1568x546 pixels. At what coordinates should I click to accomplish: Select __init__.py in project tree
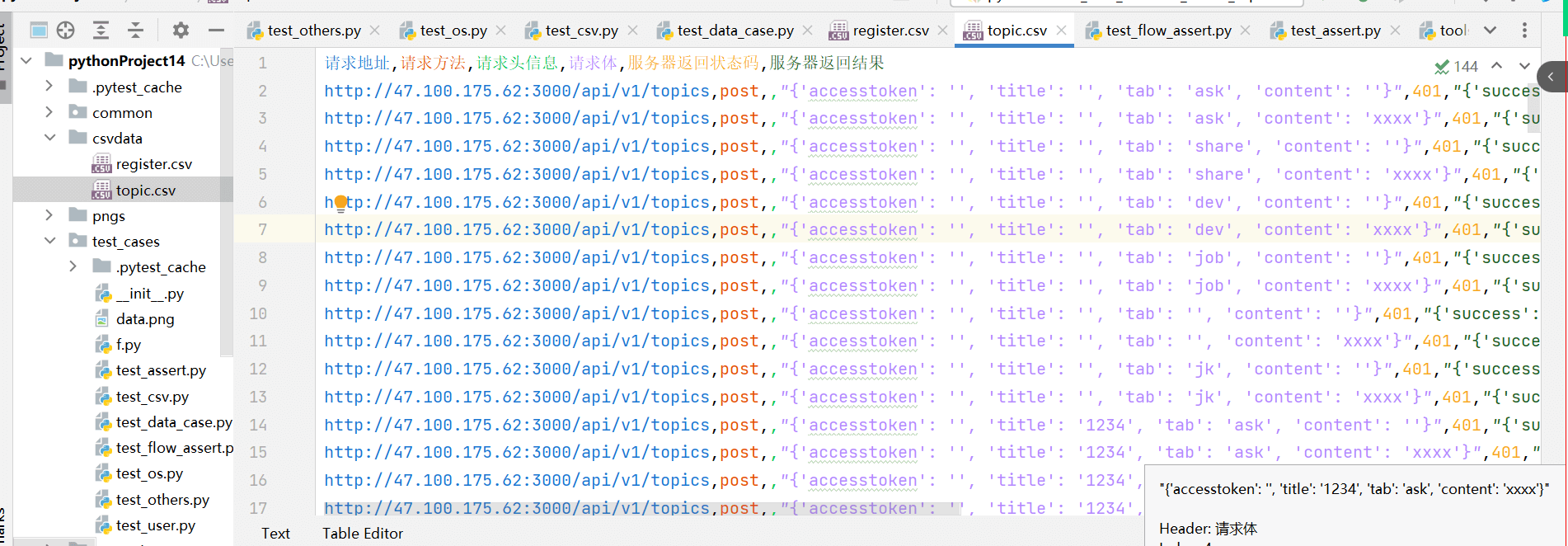tap(150, 294)
